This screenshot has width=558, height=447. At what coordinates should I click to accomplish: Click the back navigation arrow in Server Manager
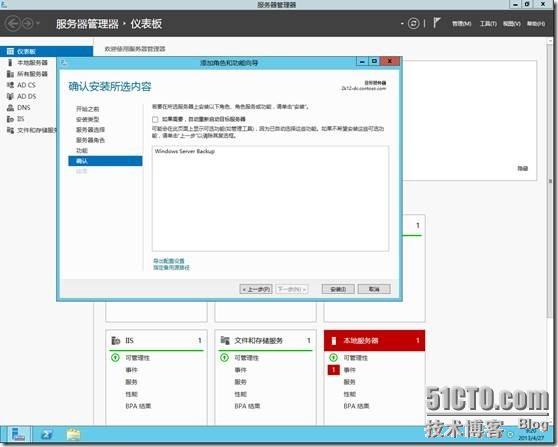pyautogui.click(x=13, y=24)
